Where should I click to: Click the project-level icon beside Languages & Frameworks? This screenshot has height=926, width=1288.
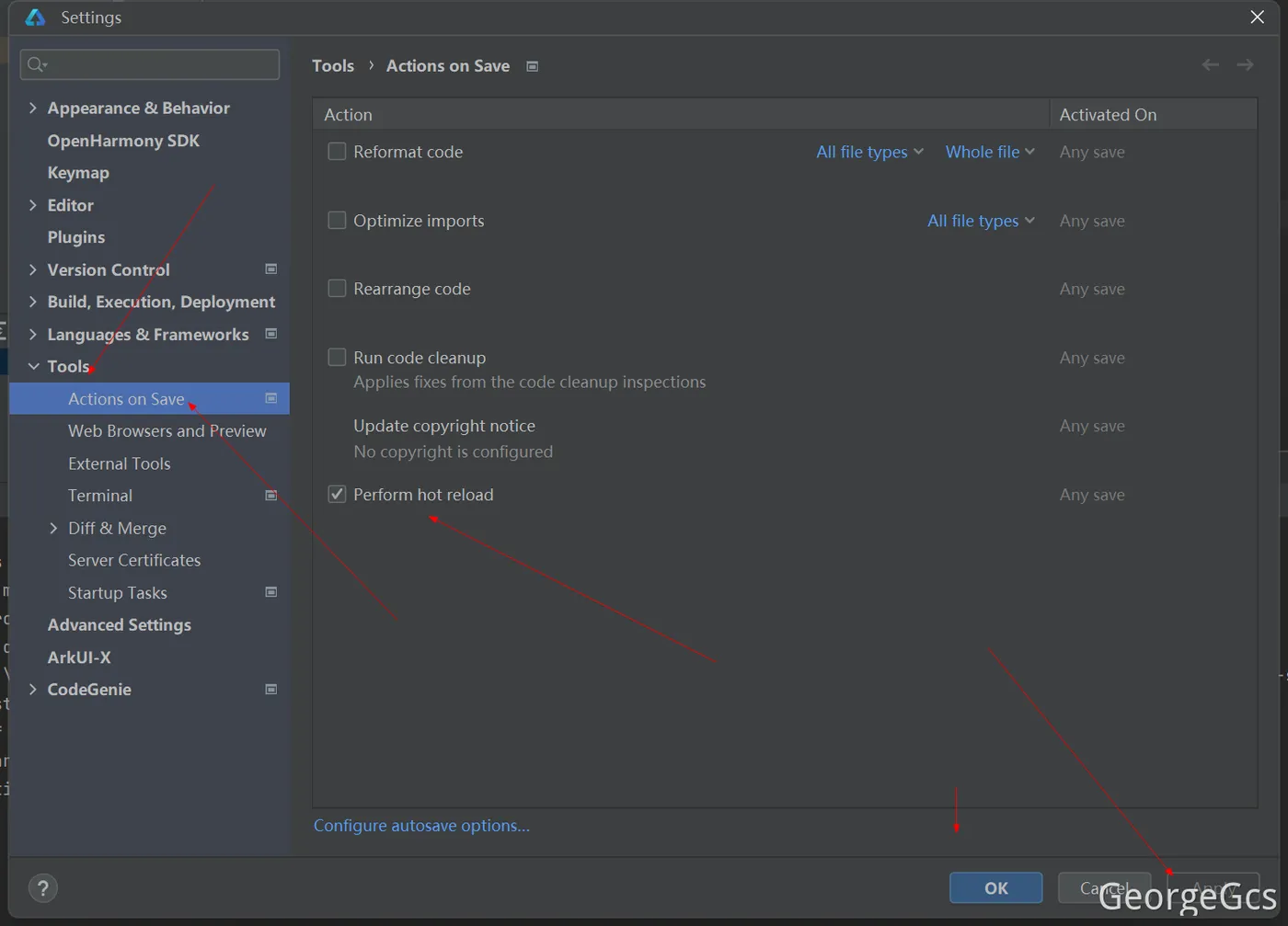[271, 334]
